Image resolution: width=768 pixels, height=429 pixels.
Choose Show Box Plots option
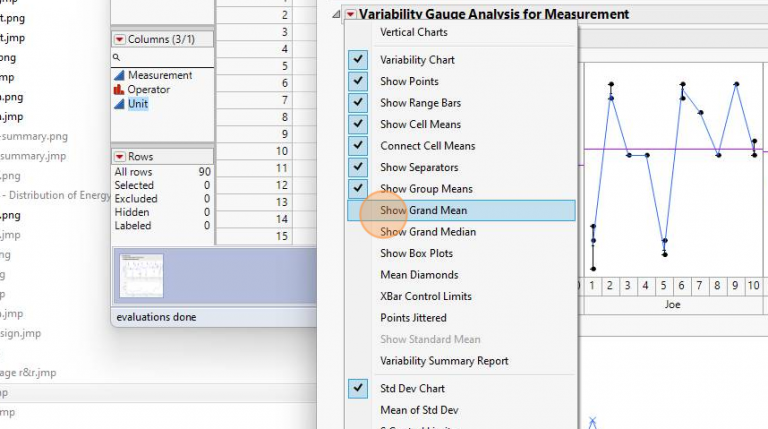[416, 254]
